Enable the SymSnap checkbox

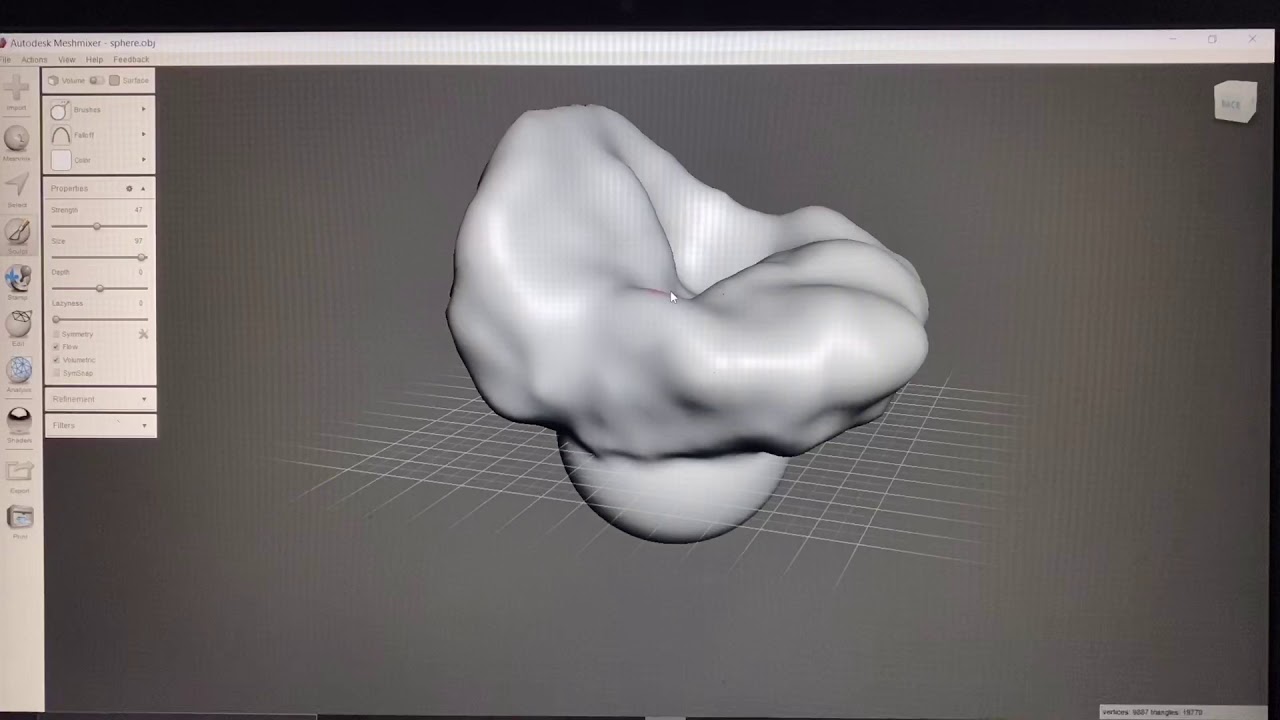click(x=56, y=373)
